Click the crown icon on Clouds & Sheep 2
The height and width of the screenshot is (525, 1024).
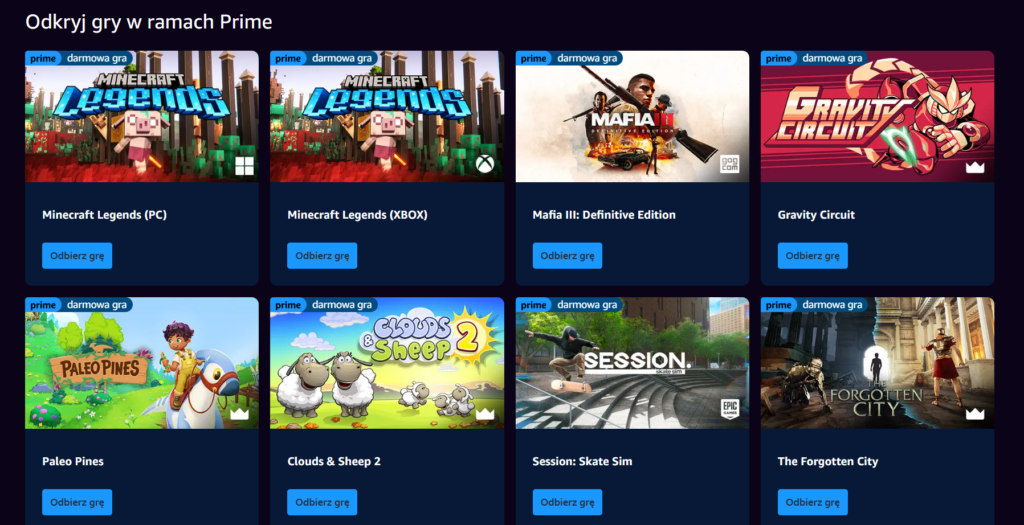point(485,414)
